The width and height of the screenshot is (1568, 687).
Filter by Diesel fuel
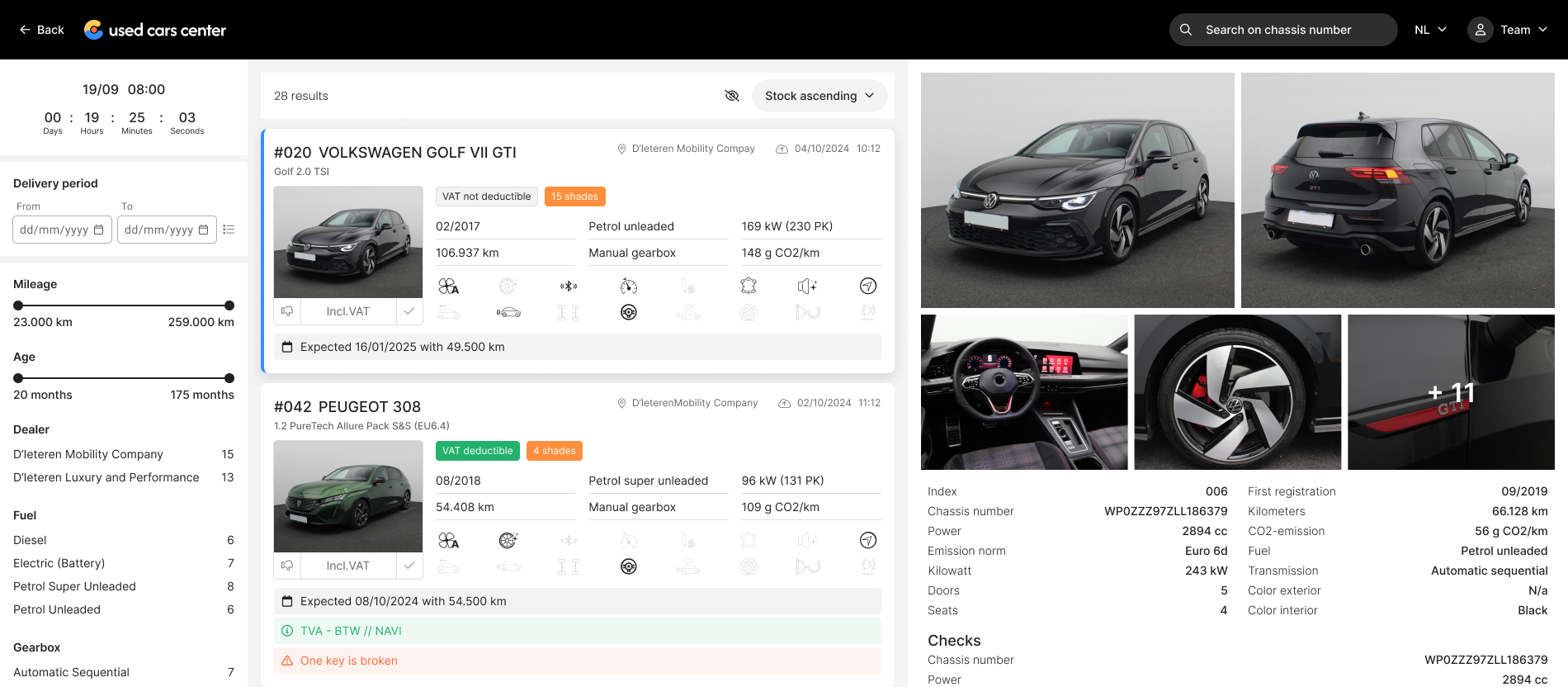[x=124, y=540]
